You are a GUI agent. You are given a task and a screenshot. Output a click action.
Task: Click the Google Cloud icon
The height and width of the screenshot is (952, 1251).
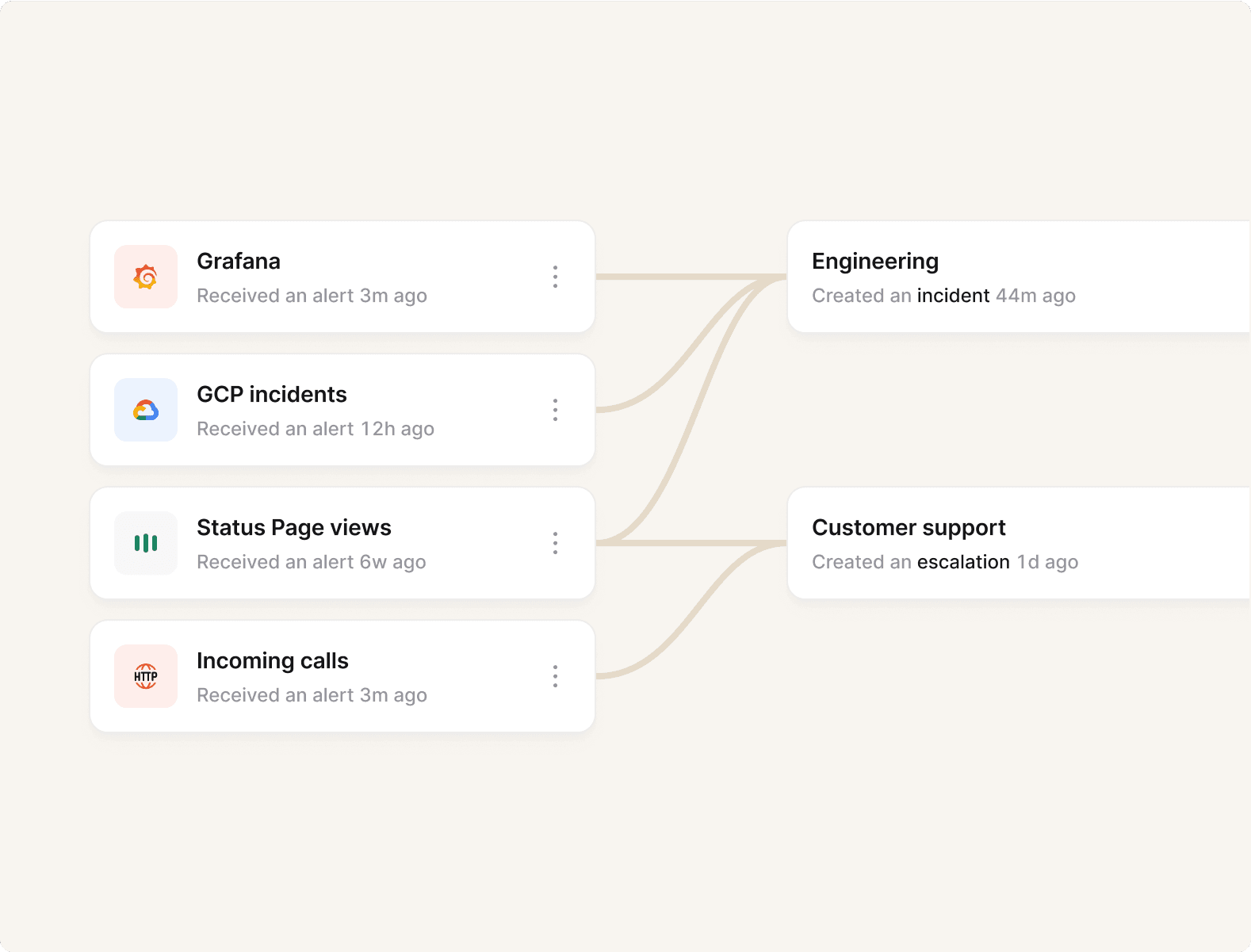pyautogui.click(x=146, y=410)
